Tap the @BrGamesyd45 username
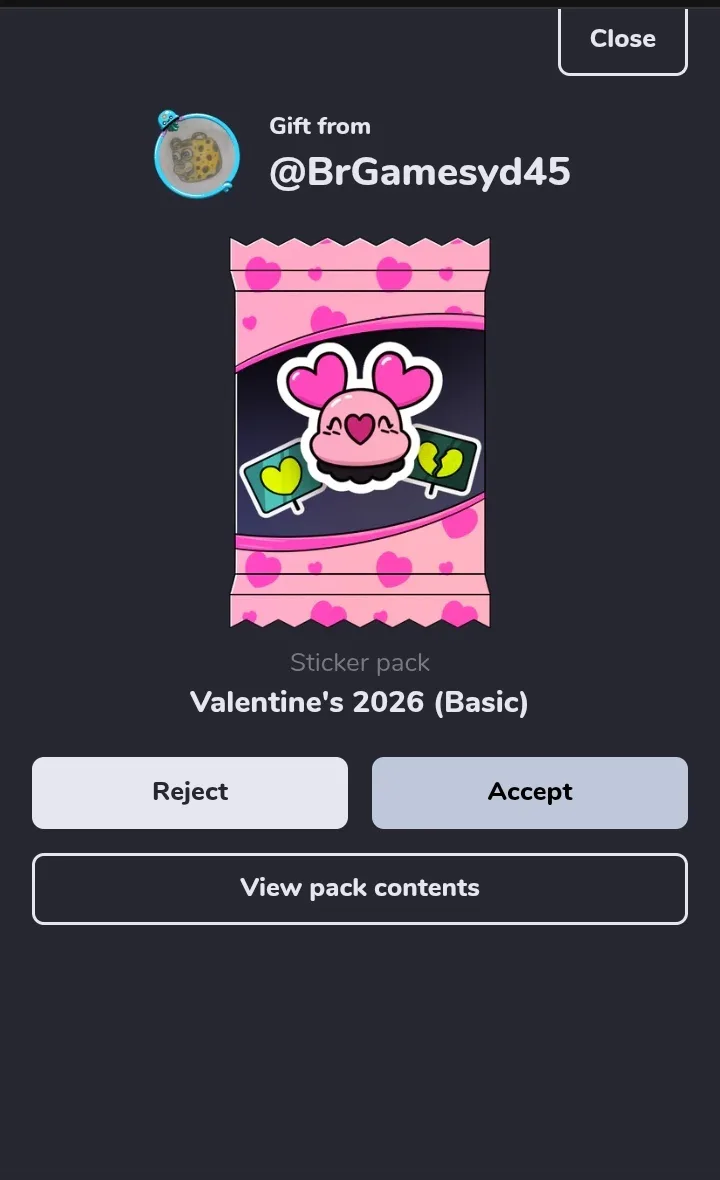Viewport: 720px width, 1180px height. 420,172
